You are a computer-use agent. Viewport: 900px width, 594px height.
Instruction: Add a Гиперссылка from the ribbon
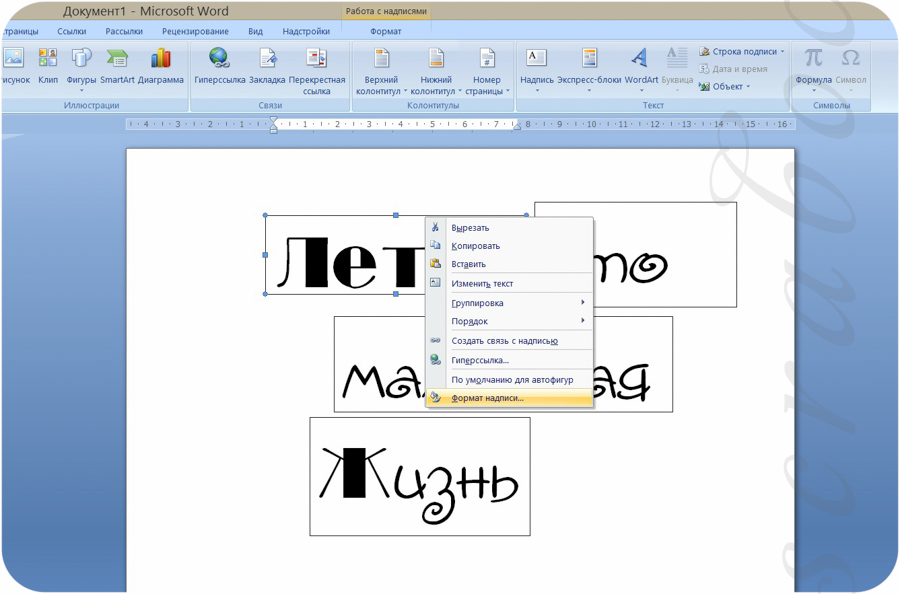point(220,66)
